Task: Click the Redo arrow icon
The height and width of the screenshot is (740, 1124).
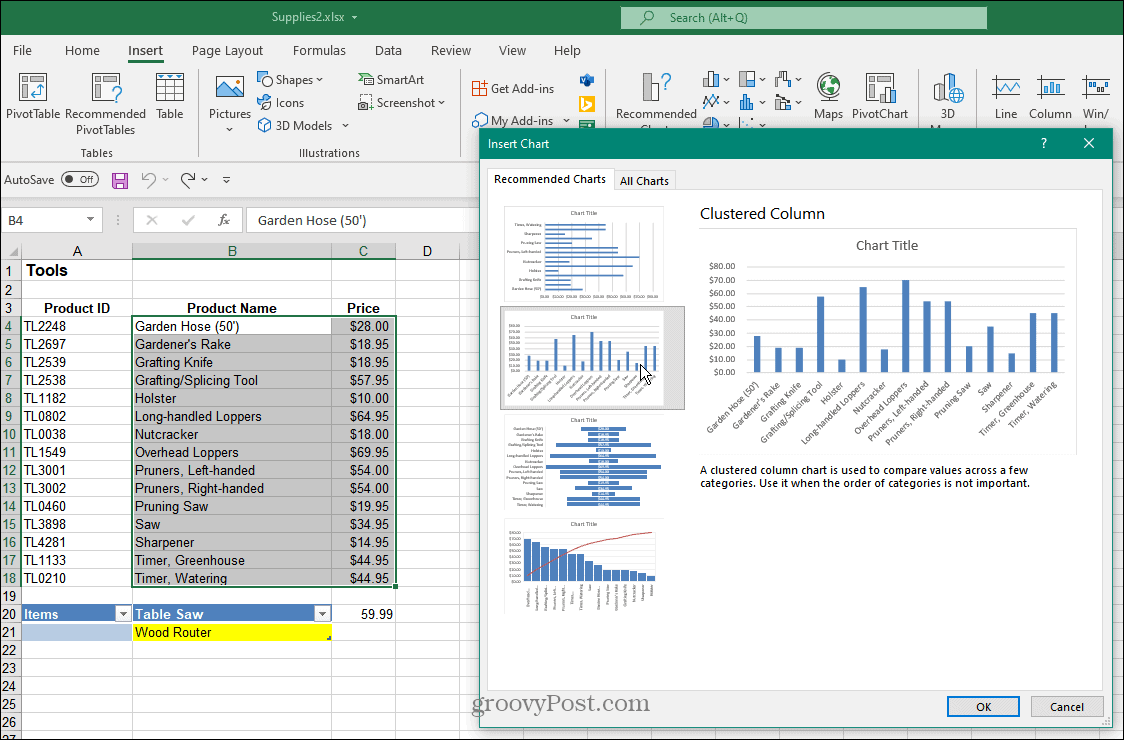Action: [x=188, y=180]
